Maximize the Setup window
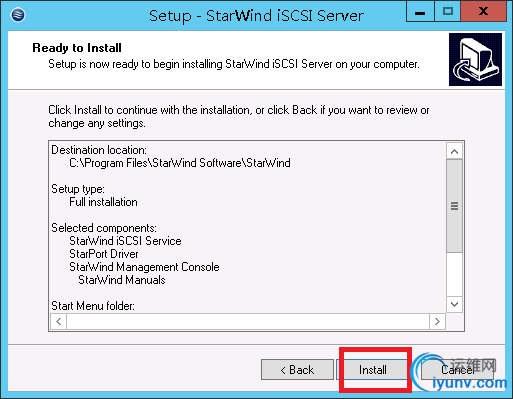Viewport: 513px width, 399px height. 447,12
